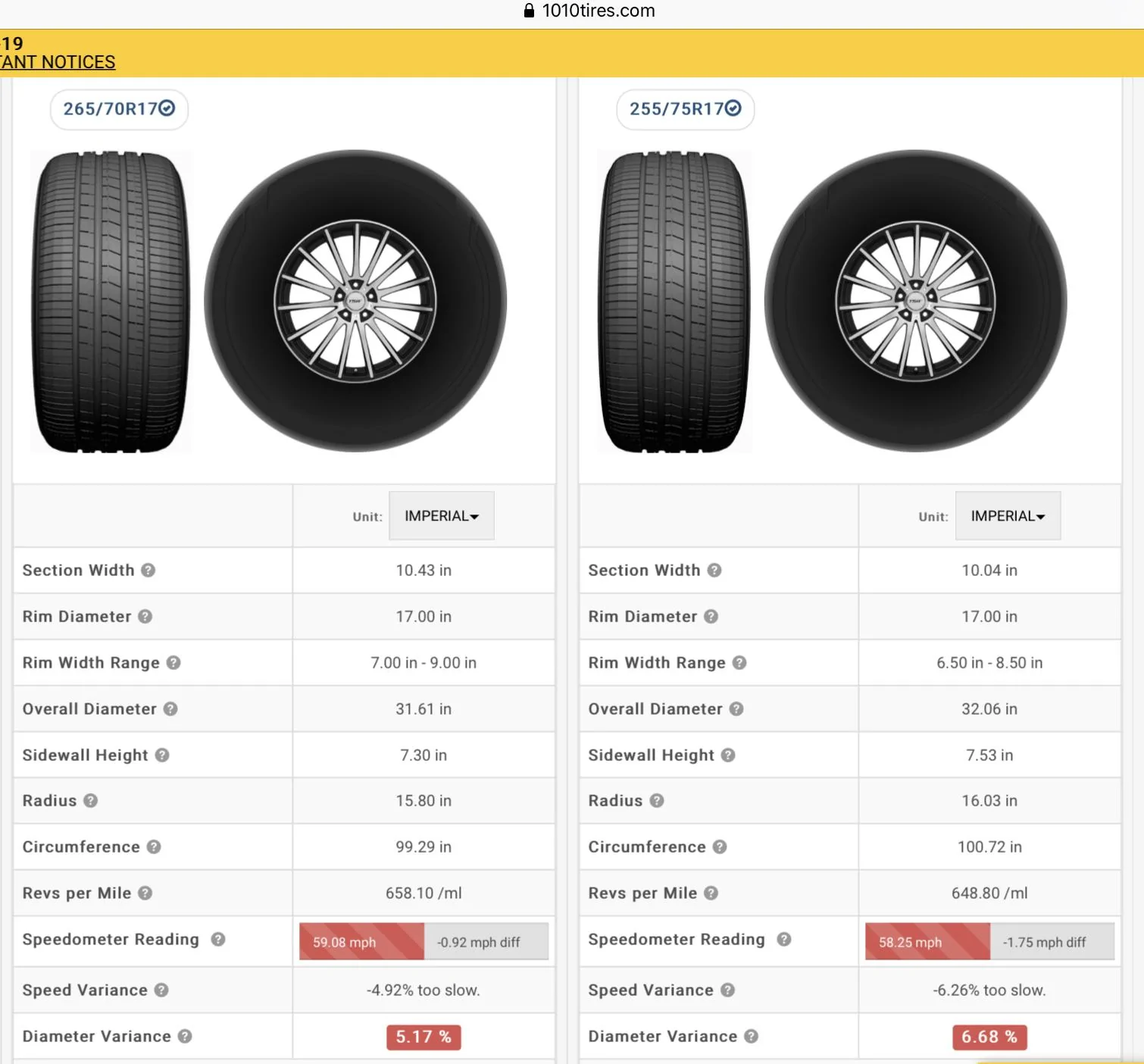Click the 255/75R17 tire tread image

[x=675, y=302]
